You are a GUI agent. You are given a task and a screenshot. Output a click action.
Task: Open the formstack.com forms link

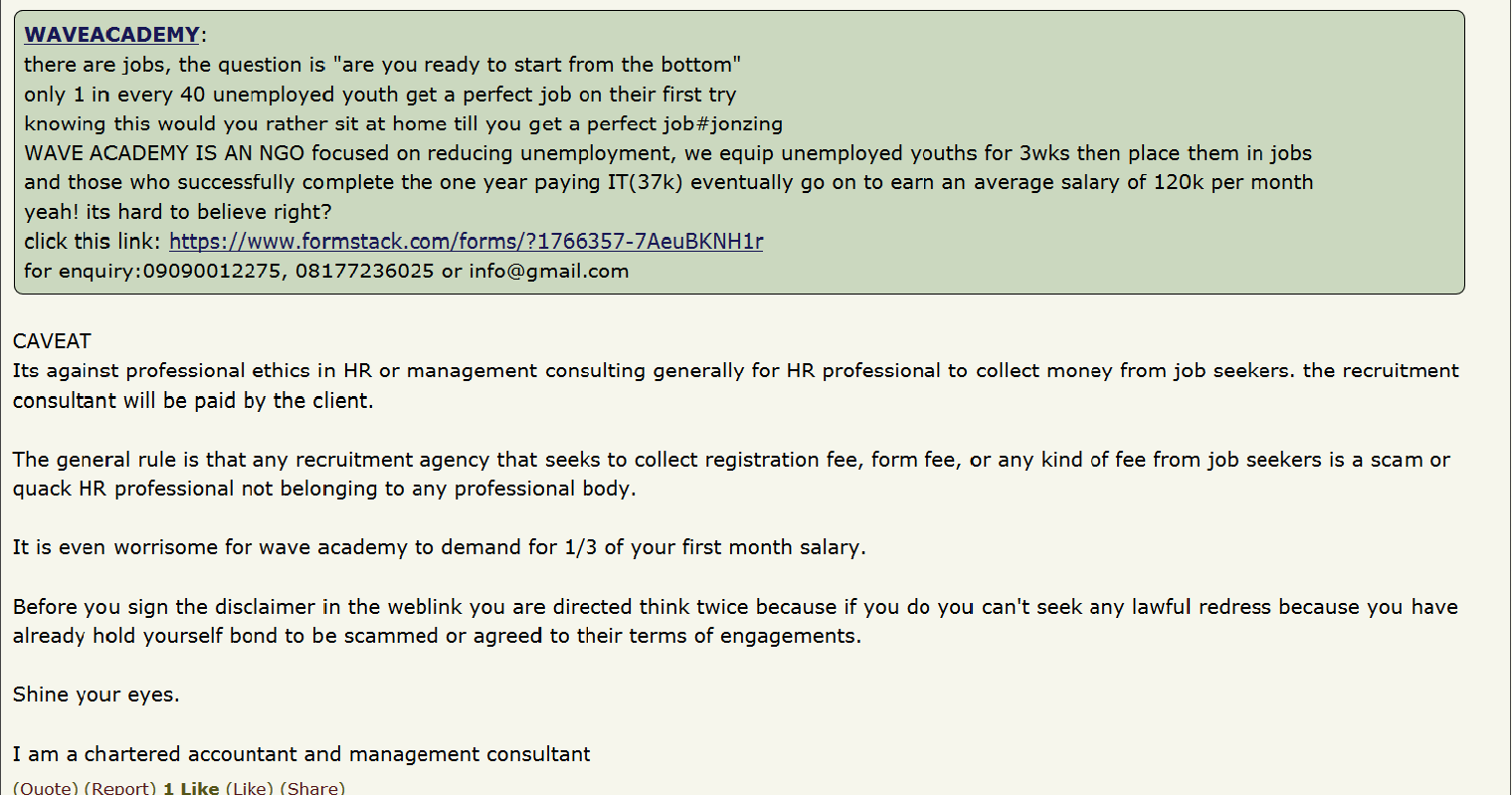(466, 242)
